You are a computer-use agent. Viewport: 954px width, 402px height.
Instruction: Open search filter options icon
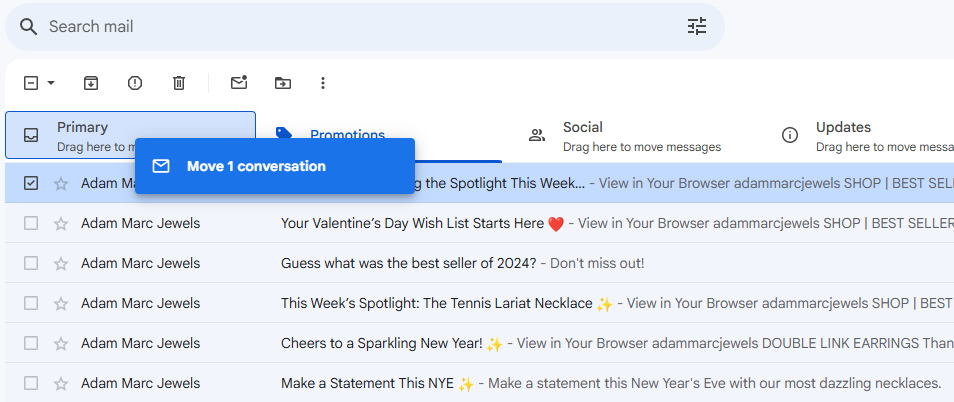(697, 26)
